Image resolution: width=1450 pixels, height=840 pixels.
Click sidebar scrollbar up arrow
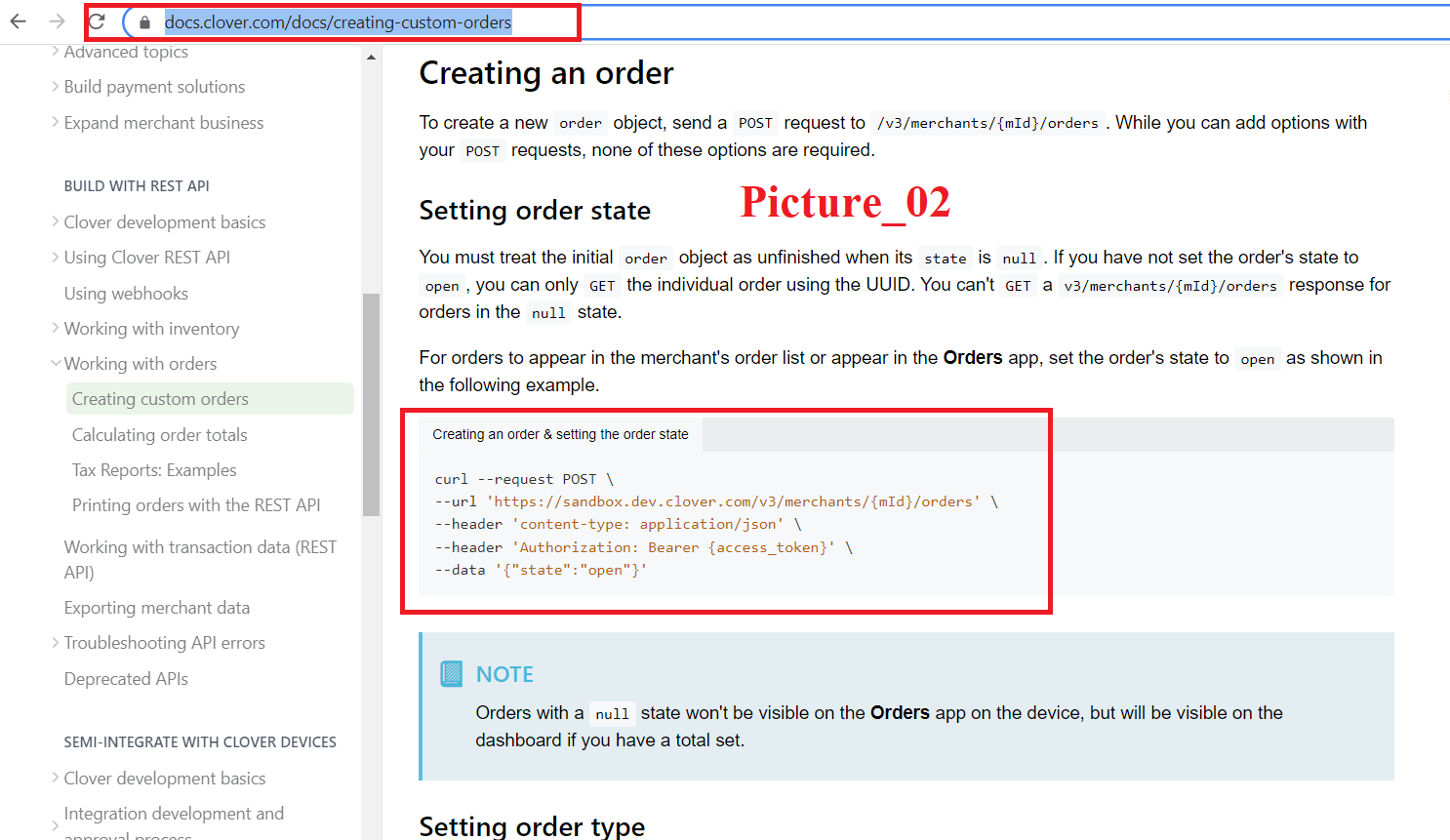pyautogui.click(x=371, y=57)
